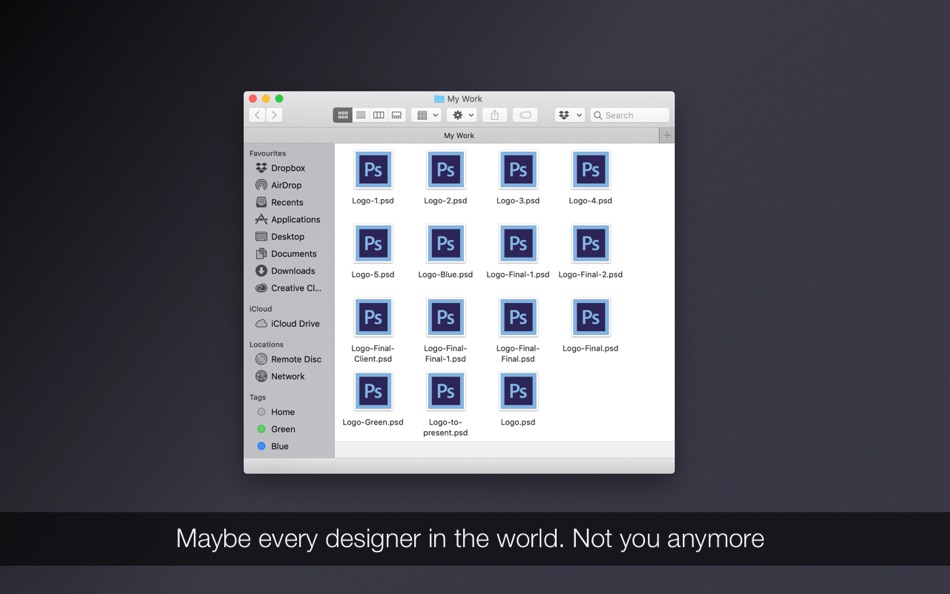Click the Locations sidebar heading
Screen dimensions: 950x594
pyautogui.click(x=267, y=344)
